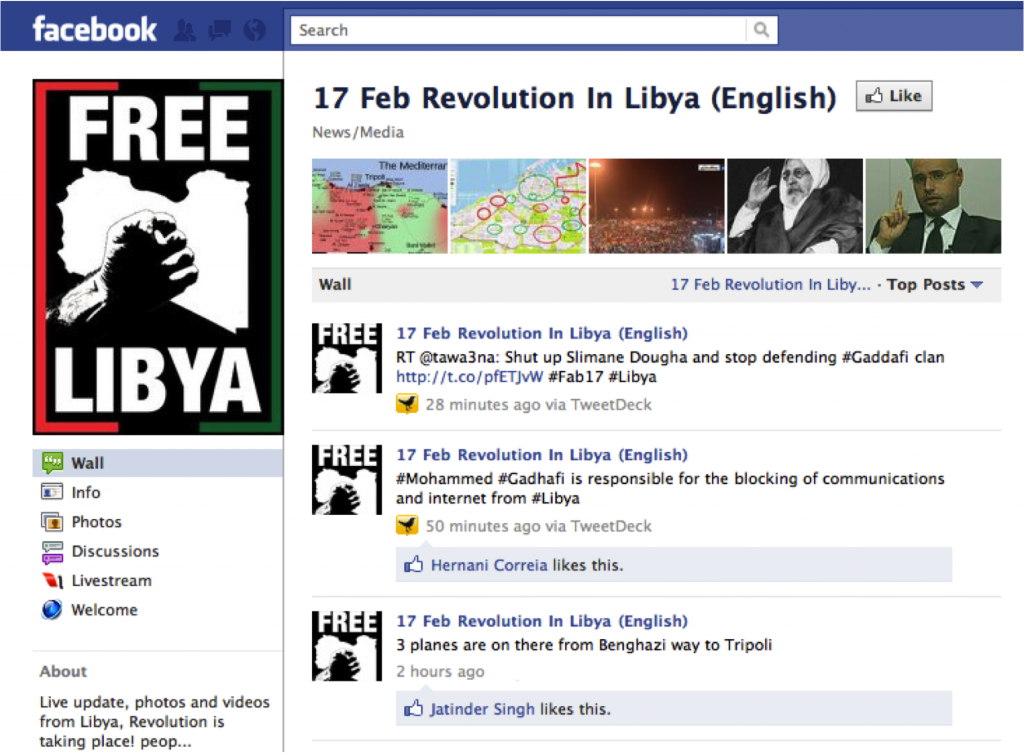
Task: Open the notifications globe icon
Action: pos(255,30)
